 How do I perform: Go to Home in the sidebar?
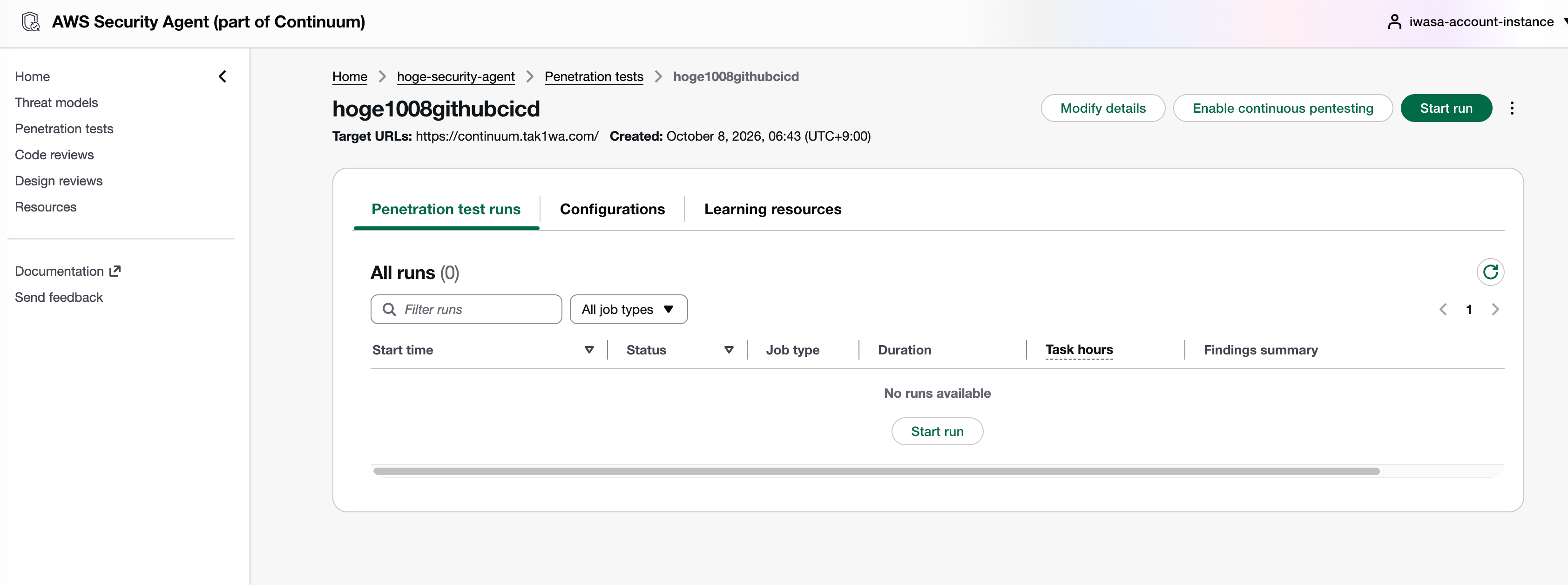(x=32, y=77)
